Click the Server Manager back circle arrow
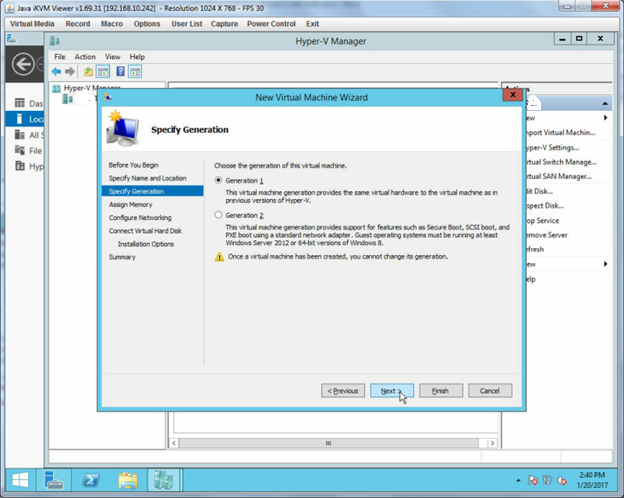624x498 pixels. click(23, 64)
